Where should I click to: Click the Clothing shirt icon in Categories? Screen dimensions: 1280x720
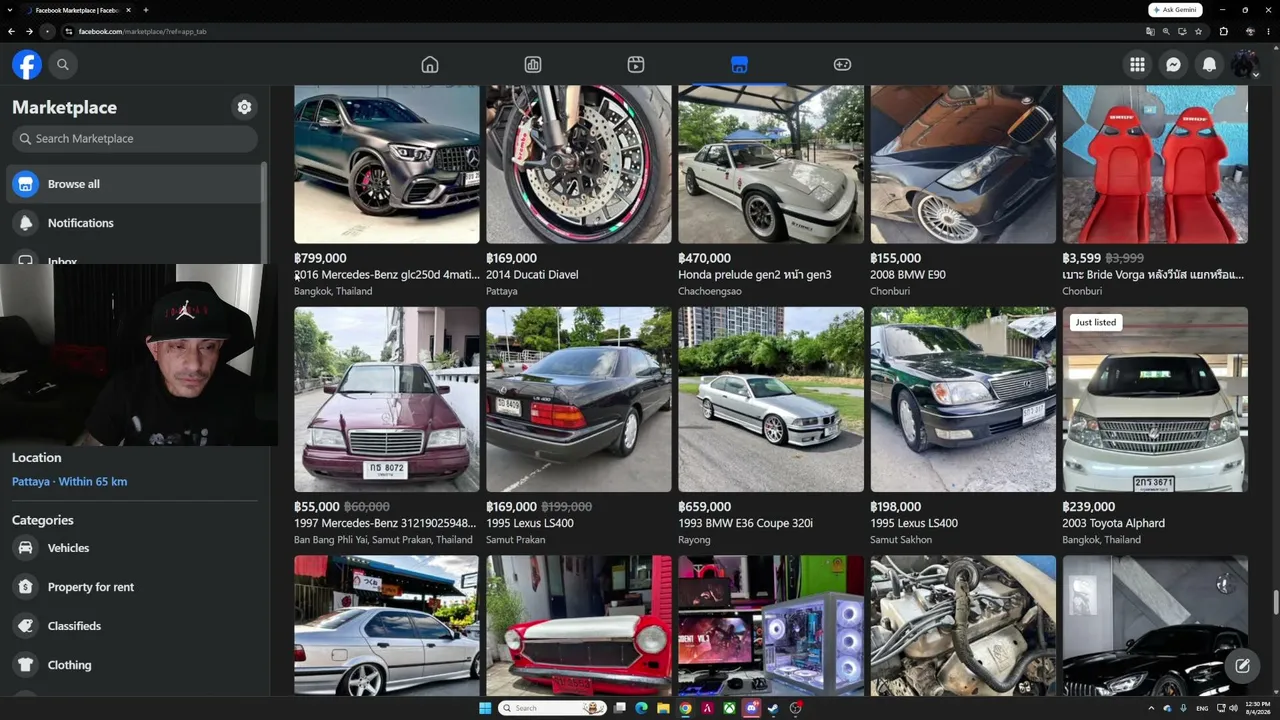click(x=26, y=665)
